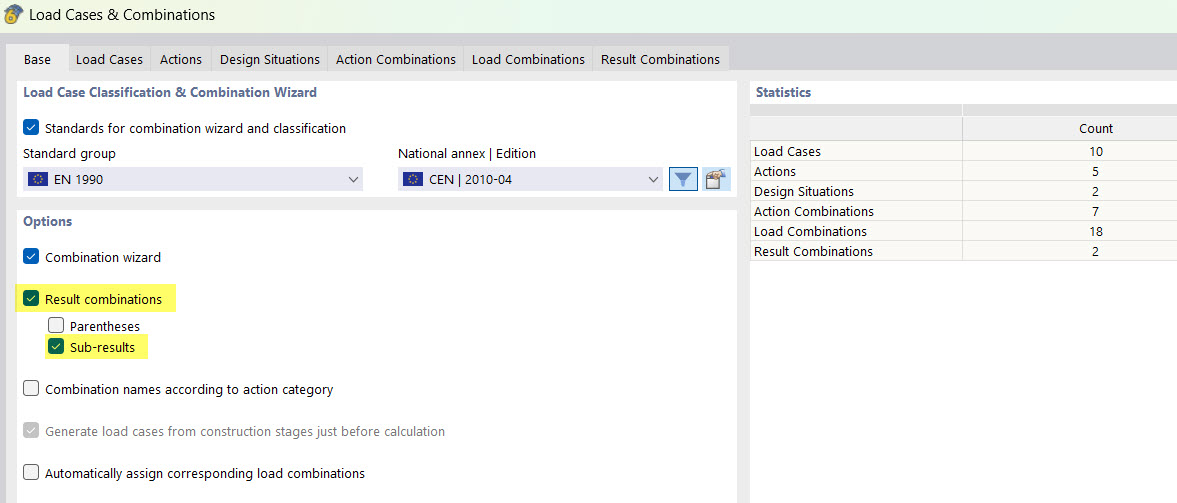This screenshot has height=503, width=1177.
Task: Switch to the Base tab
Action: [38, 59]
